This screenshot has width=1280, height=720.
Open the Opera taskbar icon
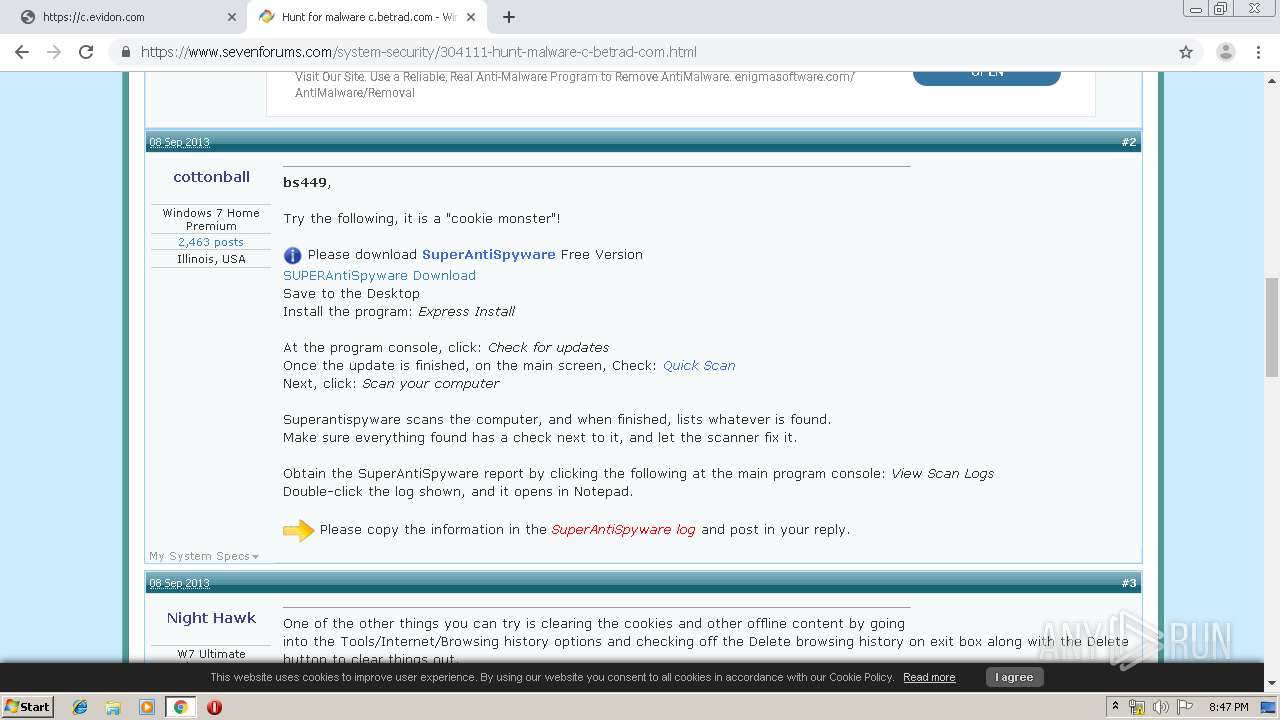point(214,707)
